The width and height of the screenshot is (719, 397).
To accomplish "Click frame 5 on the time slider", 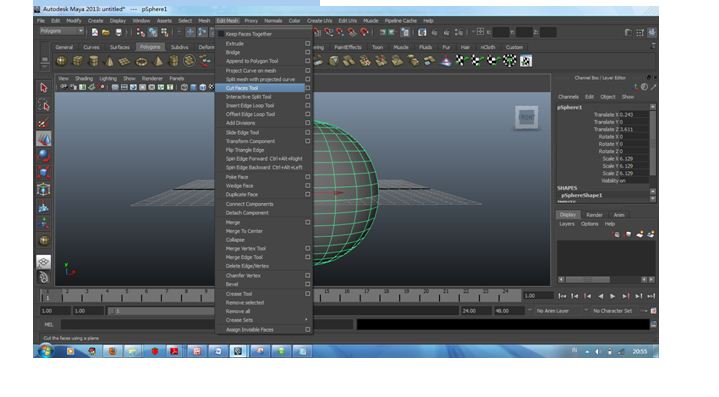I will click(x=127, y=295).
